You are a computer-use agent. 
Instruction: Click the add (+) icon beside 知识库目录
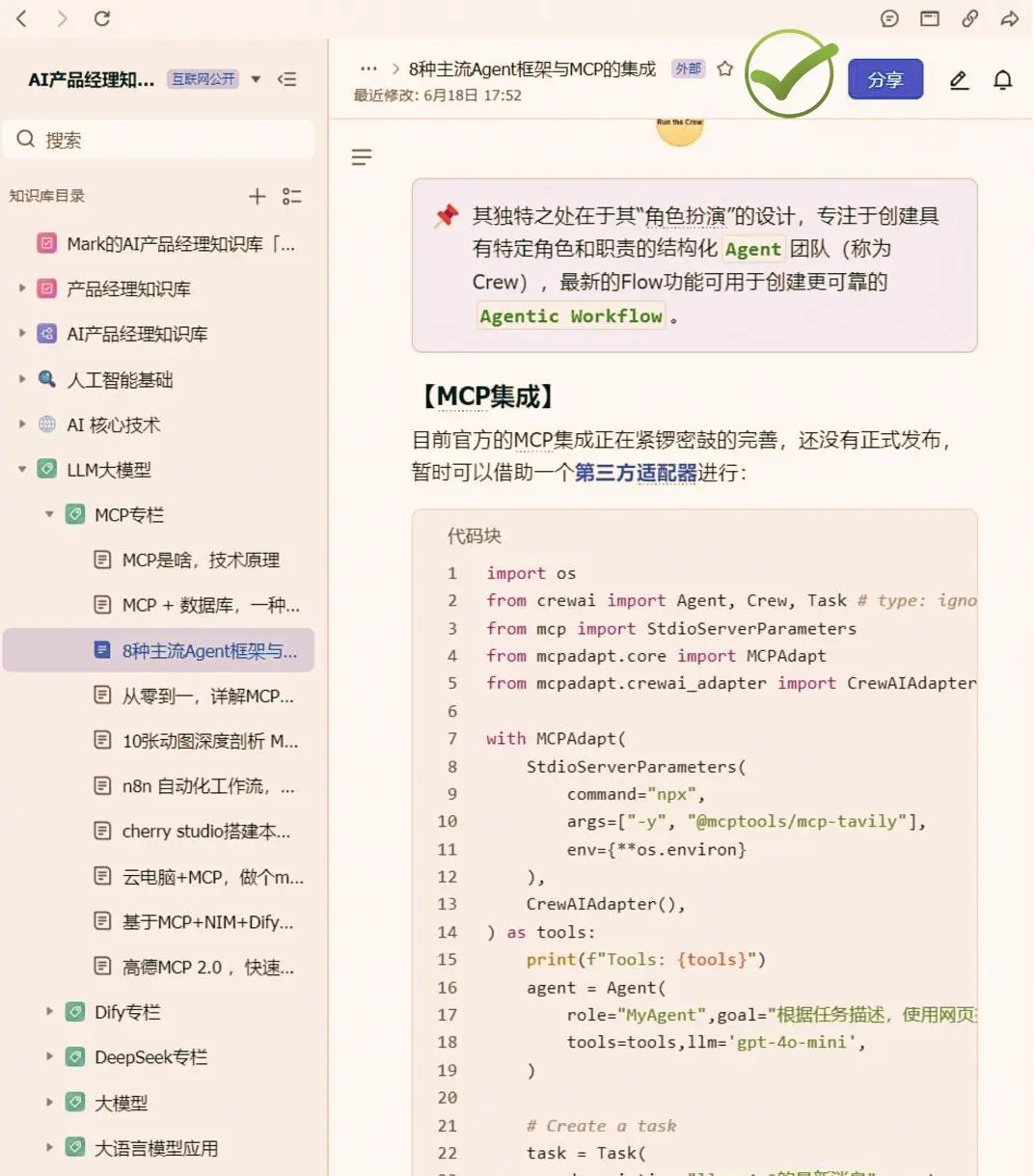click(x=257, y=196)
